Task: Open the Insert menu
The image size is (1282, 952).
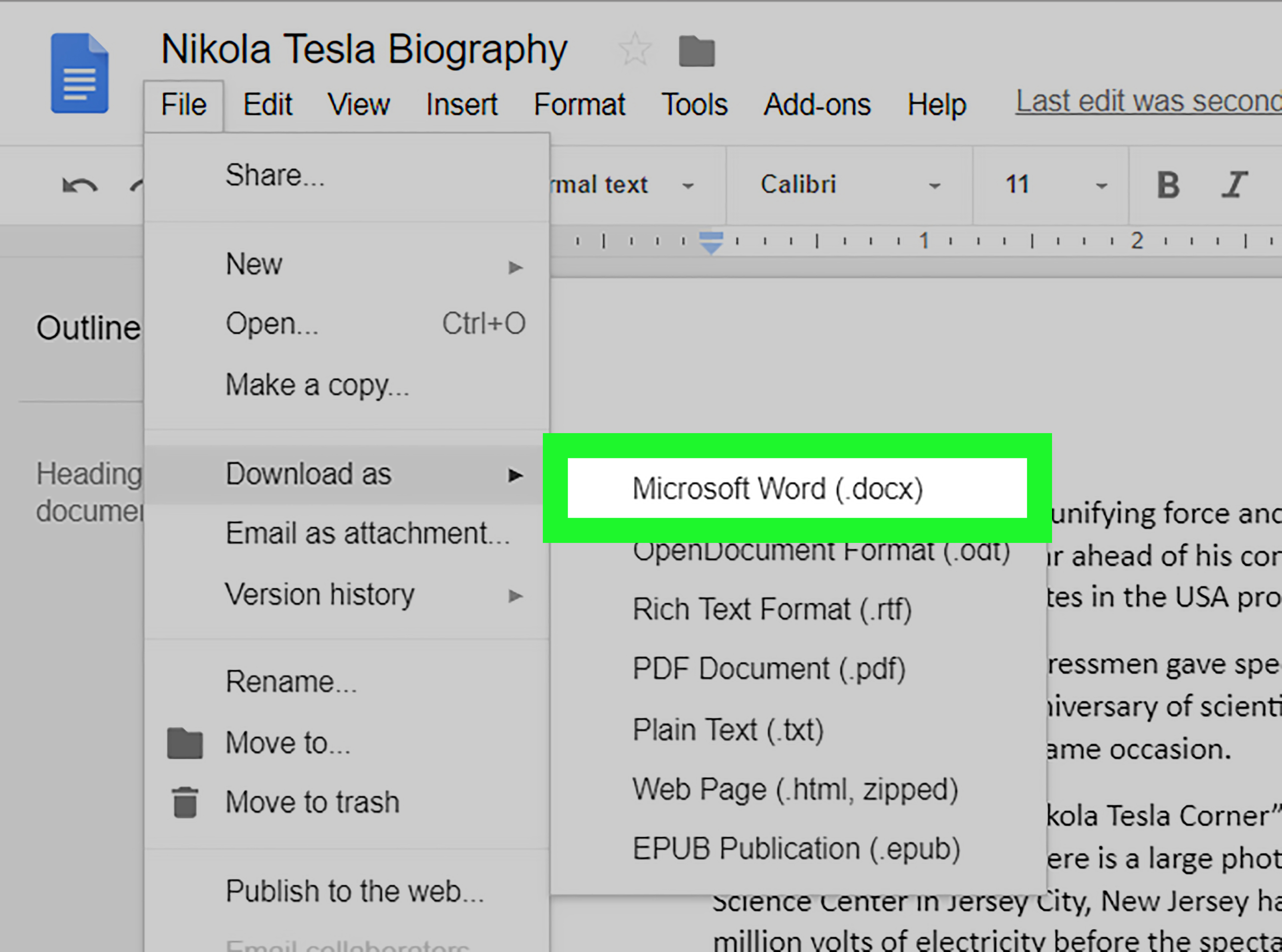Action: tap(462, 105)
